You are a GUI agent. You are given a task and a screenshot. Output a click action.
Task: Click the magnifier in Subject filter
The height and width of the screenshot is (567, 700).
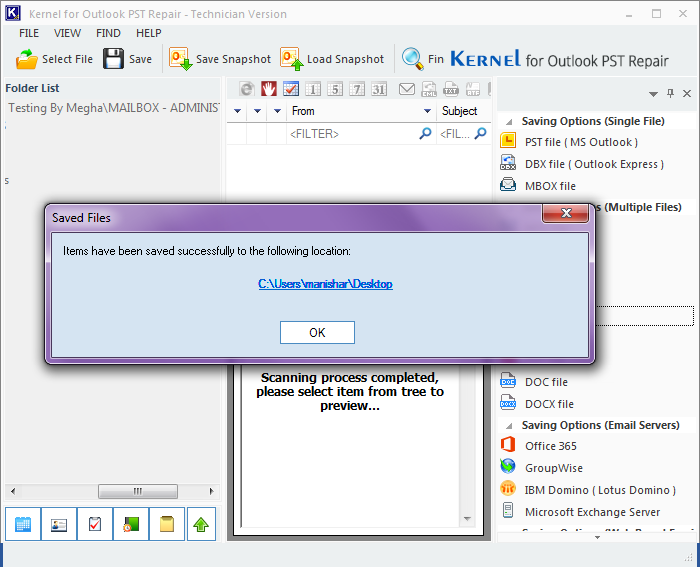pyautogui.click(x=480, y=133)
